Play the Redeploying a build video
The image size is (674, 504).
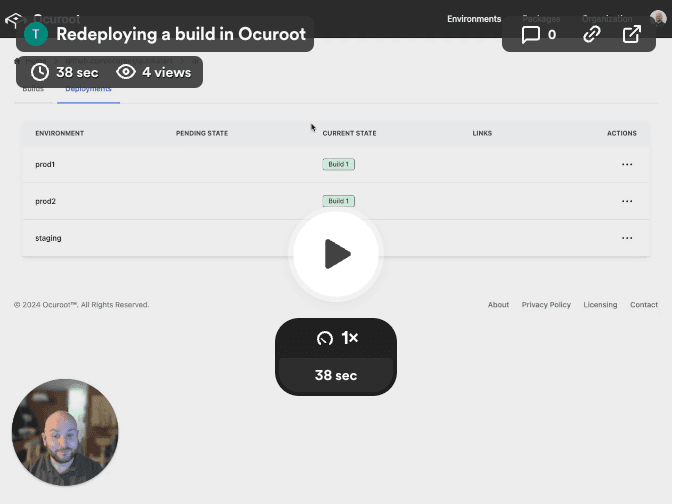336,254
